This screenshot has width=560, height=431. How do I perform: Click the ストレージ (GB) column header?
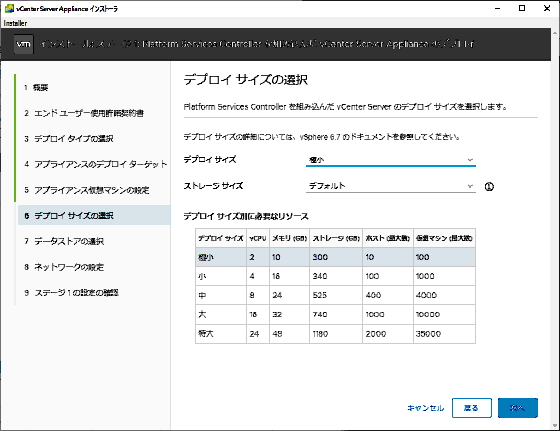pos(336,238)
